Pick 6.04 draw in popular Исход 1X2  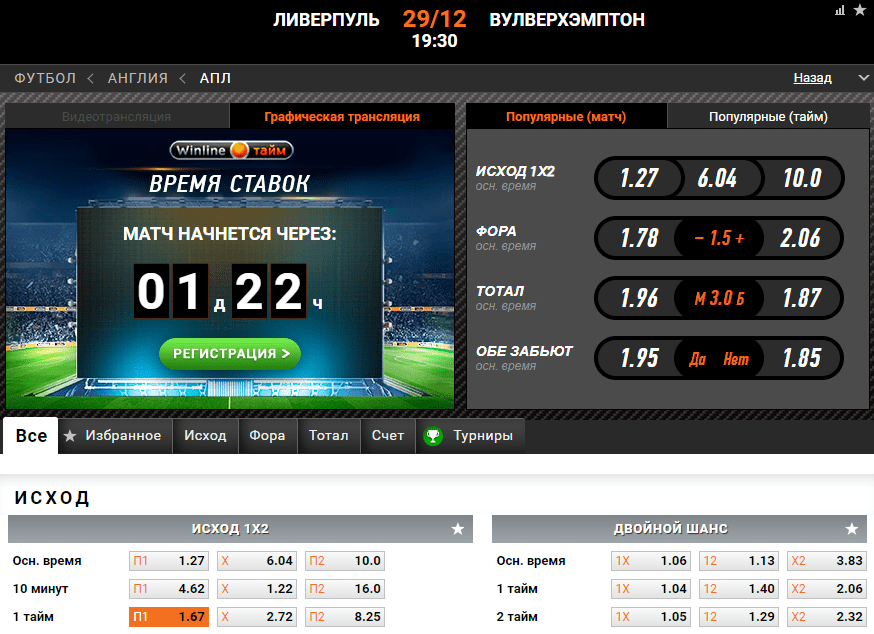(717, 178)
